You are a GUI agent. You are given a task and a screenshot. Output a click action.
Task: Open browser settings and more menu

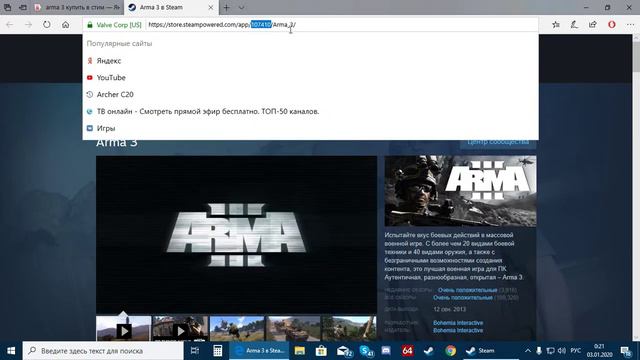[630, 24]
